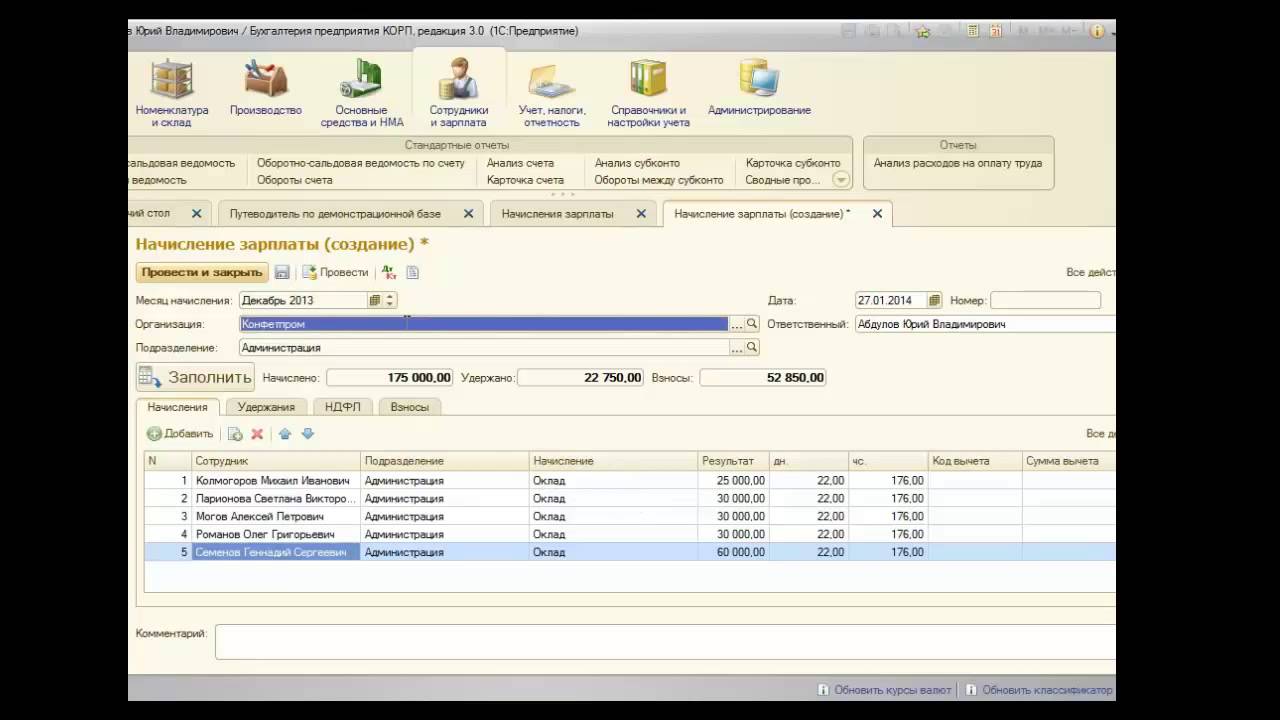
Task: Delete selected row with red X icon
Action: click(257, 434)
